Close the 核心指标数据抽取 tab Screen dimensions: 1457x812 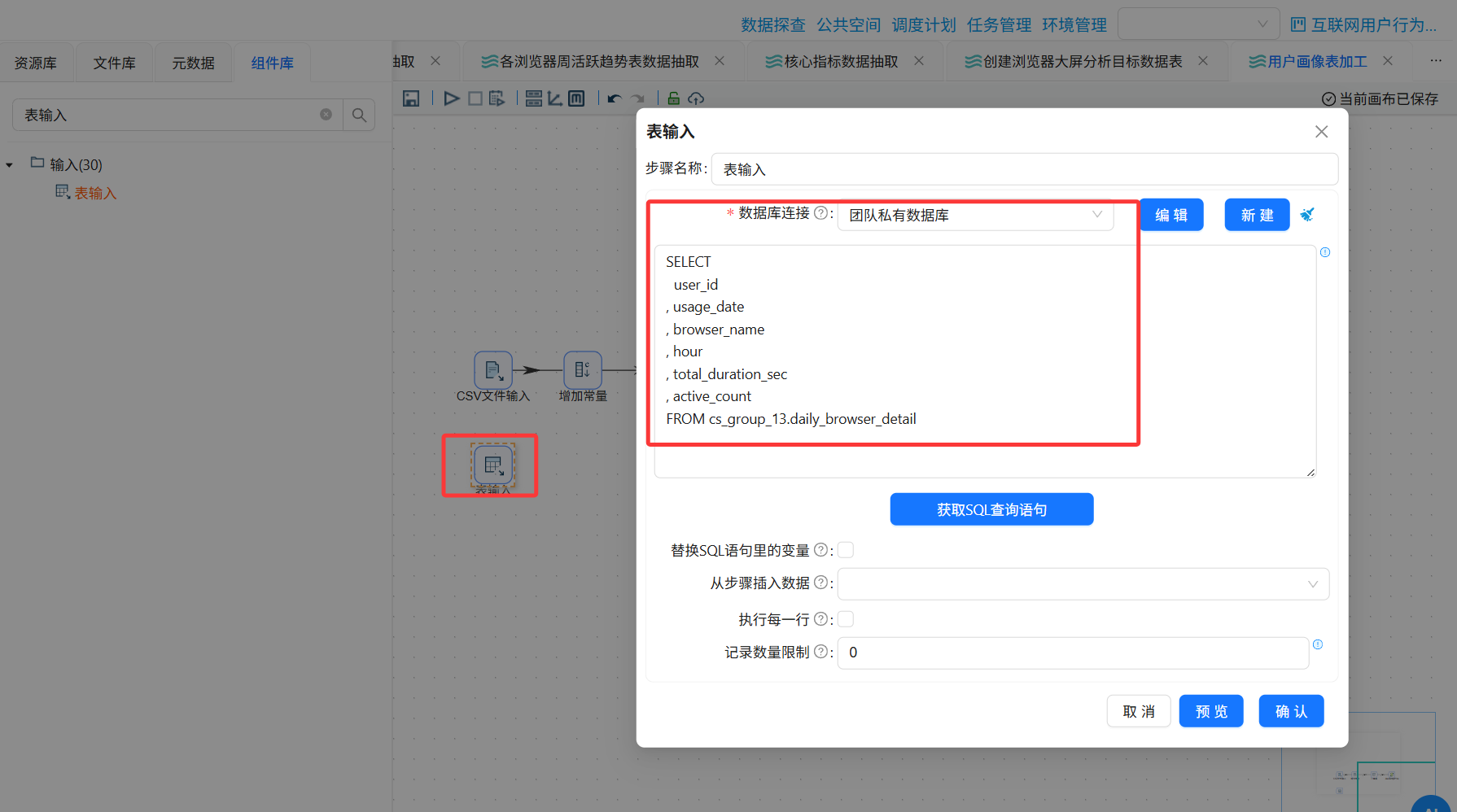pyautogui.click(x=919, y=61)
